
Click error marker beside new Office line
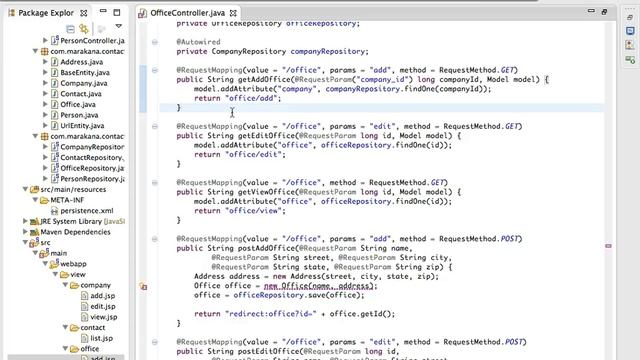tap(143, 287)
